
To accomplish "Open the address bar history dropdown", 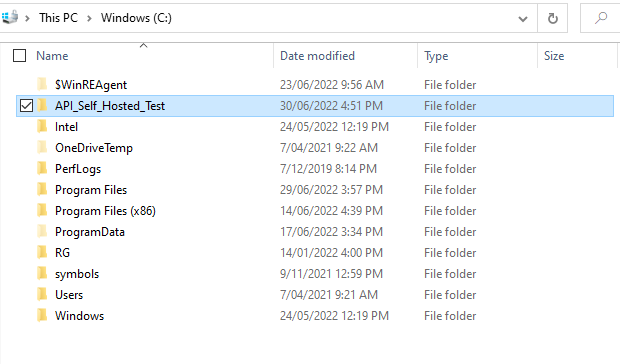I will pyautogui.click(x=523, y=19).
